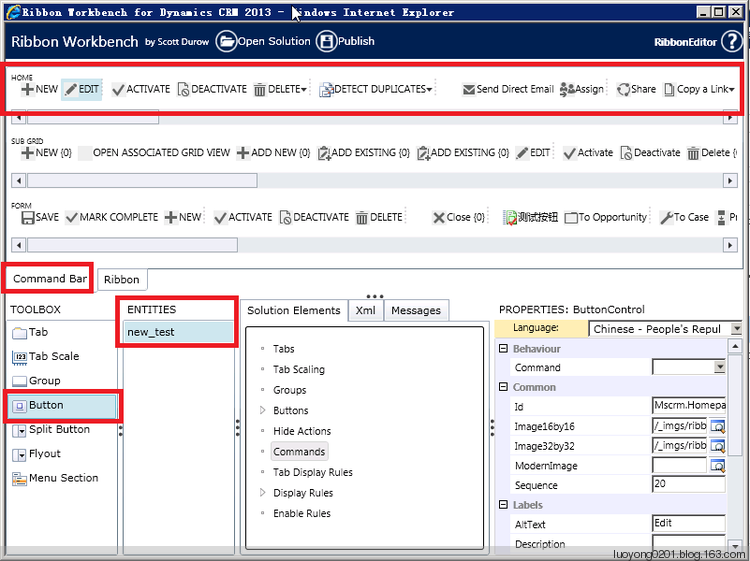Select the Assign button in Home bar
The height and width of the screenshot is (561, 750).
click(582, 89)
